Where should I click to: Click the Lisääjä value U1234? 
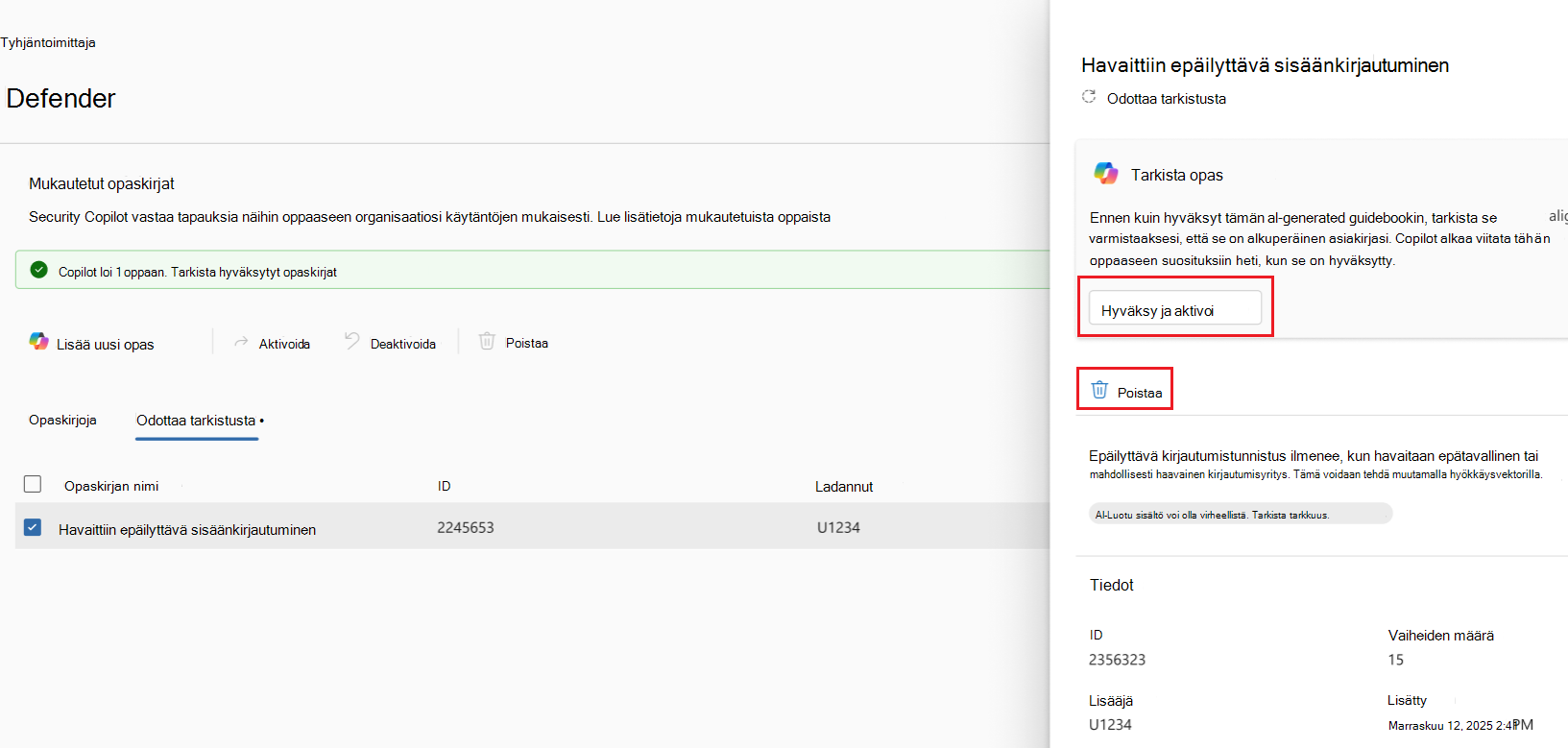coord(1110,725)
